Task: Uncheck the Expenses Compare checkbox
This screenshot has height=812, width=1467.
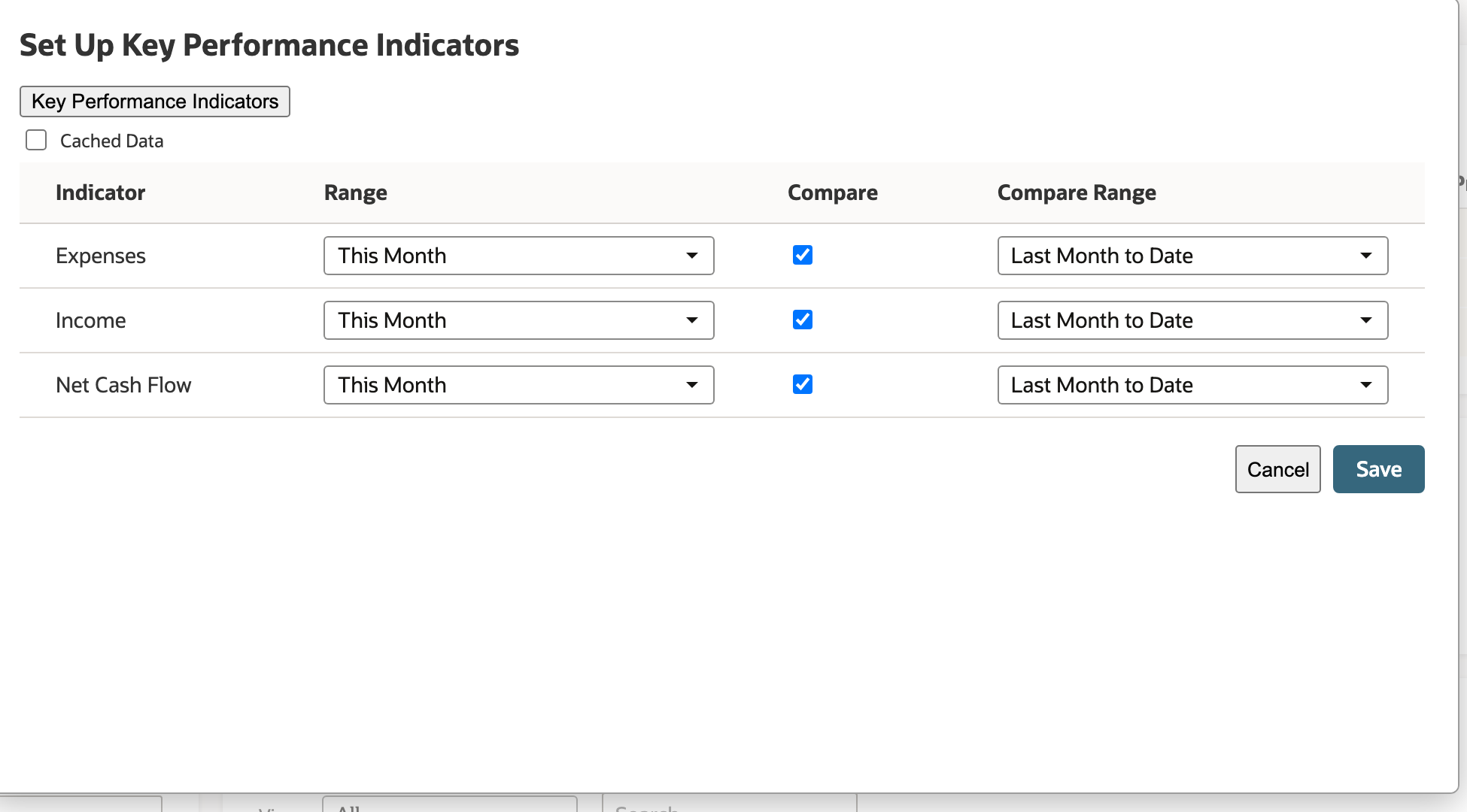Action: tap(803, 255)
